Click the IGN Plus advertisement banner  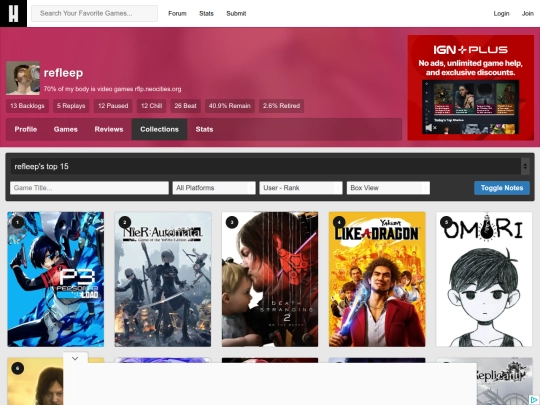(x=471, y=87)
